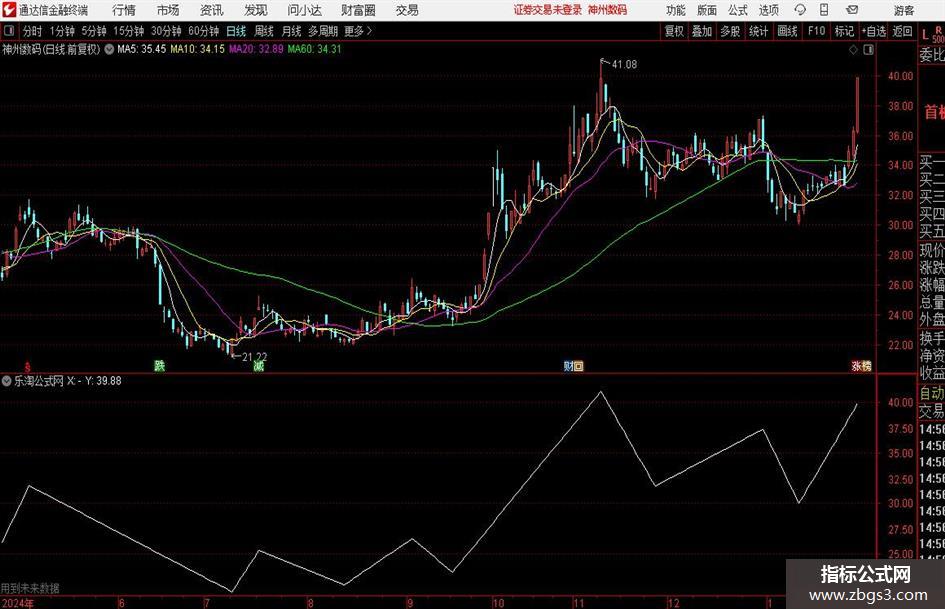945x609 pixels.
Task: Open the 财富圈 menu
Action: (x=358, y=10)
